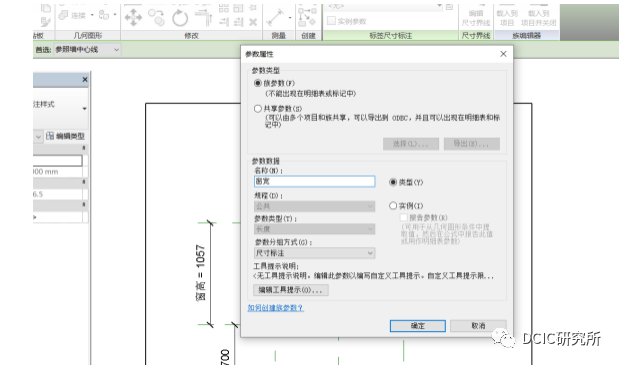The image size is (631, 370).
Task: Click the 取消 button
Action: pos(478,326)
